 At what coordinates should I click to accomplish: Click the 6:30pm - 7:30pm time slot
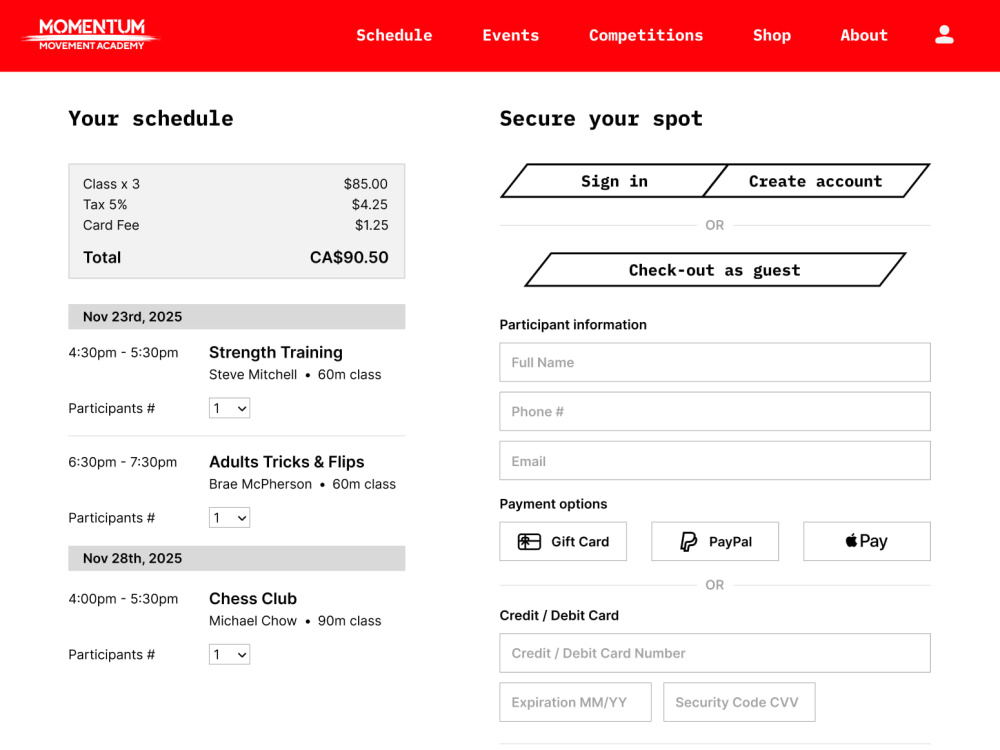122,462
